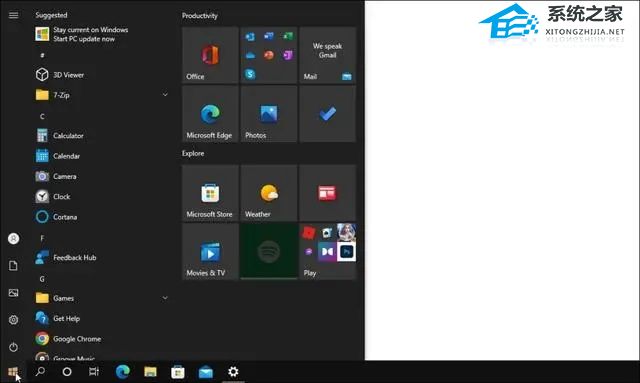Launch Microsoft Edge from the Productivity tiles
The width and height of the screenshot is (640, 383).
coord(210,114)
